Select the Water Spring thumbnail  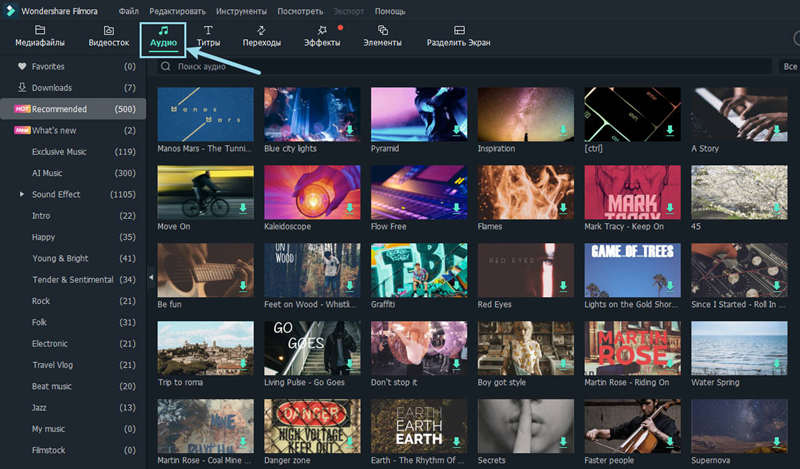pos(739,348)
